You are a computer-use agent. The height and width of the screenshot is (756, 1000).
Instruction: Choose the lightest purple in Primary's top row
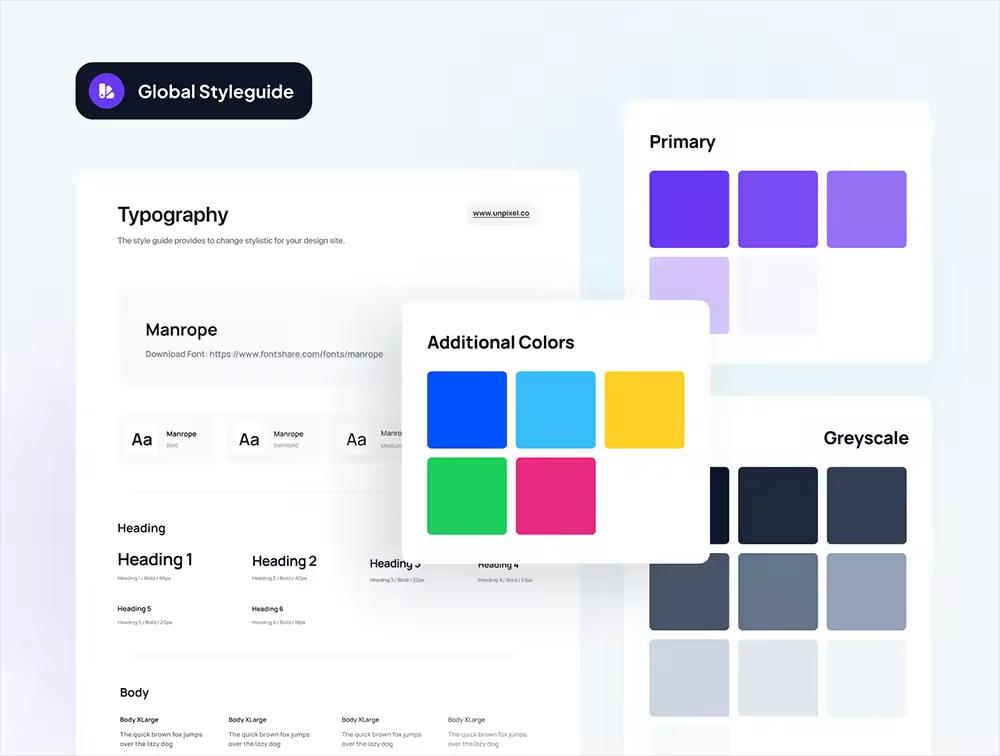pos(866,209)
